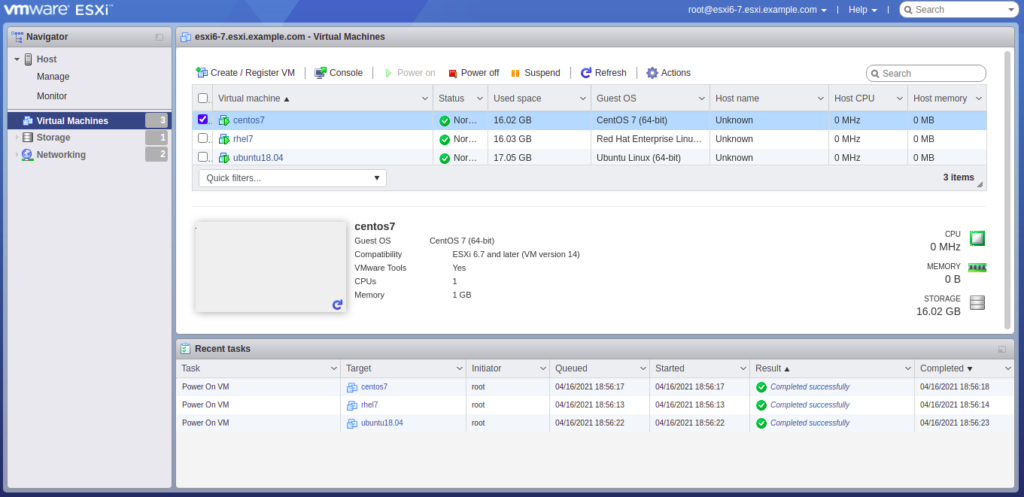This screenshot has width=1024, height=497.
Task: Open rhel7 link in Recent tasks
Action: 370,405
